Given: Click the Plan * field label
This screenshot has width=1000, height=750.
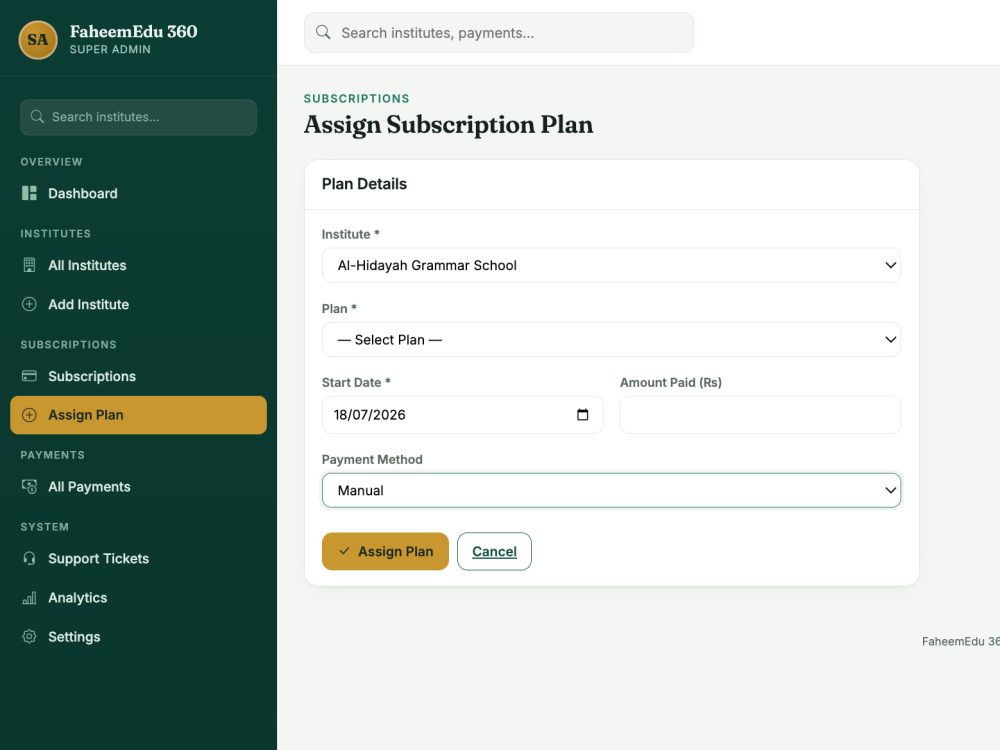Looking at the screenshot, I should [339, 309].
